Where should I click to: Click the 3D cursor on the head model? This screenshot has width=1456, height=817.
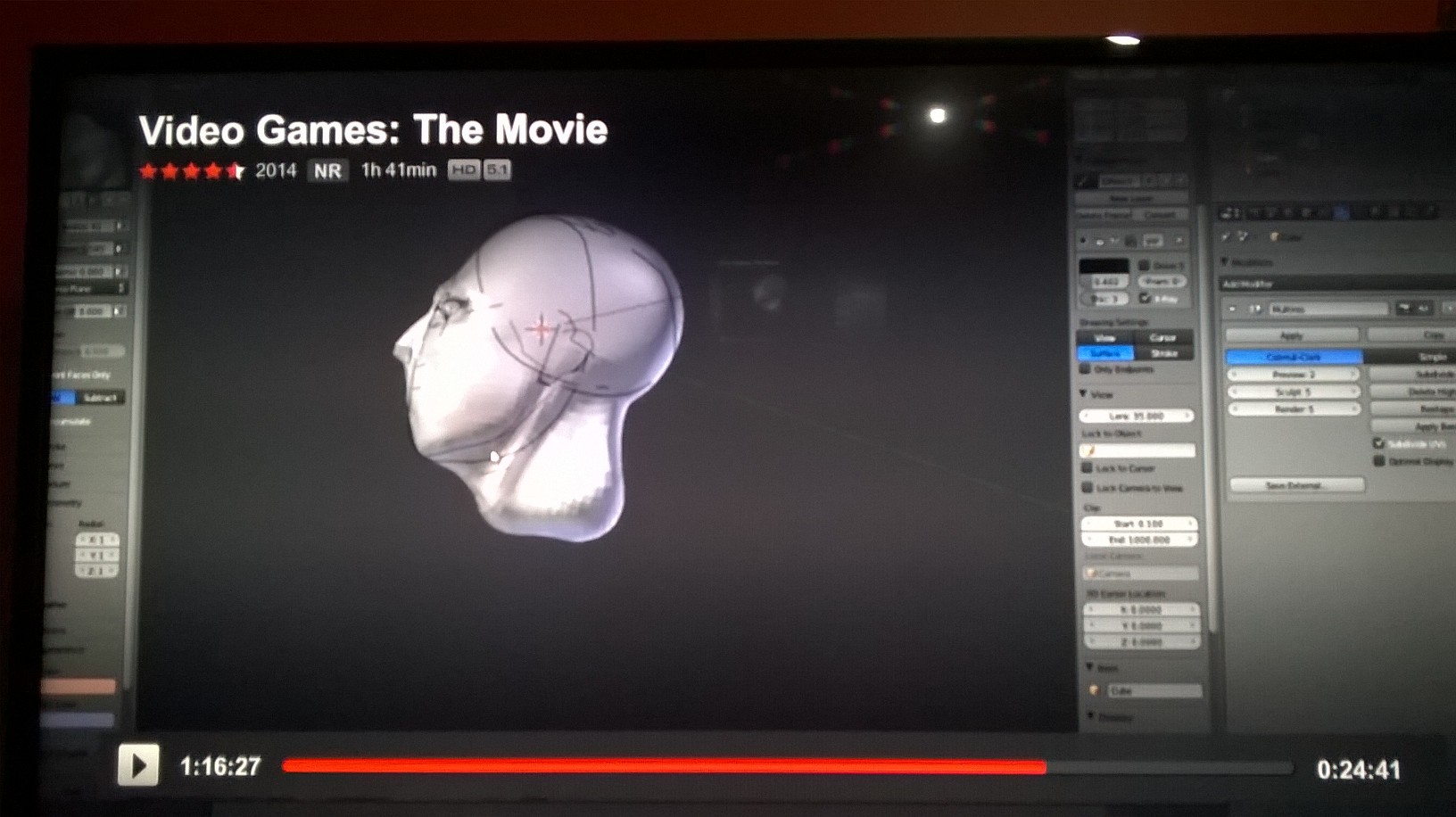540,329
